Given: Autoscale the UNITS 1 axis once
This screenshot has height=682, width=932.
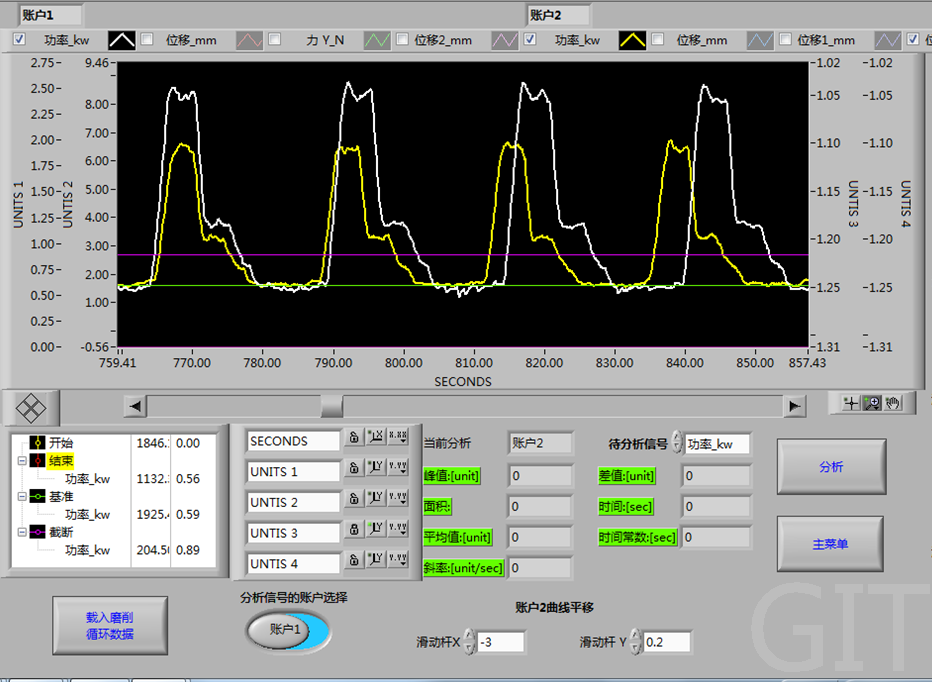Looking at the screenshot, I should [x=376, y=468].
